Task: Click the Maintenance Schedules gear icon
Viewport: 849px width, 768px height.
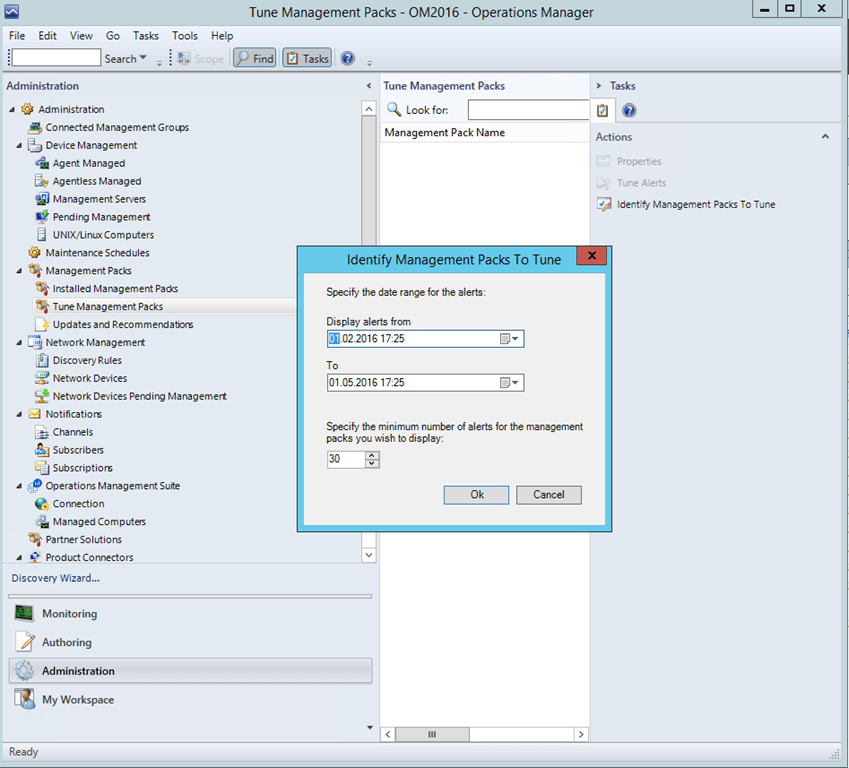Action: (35, 252)
